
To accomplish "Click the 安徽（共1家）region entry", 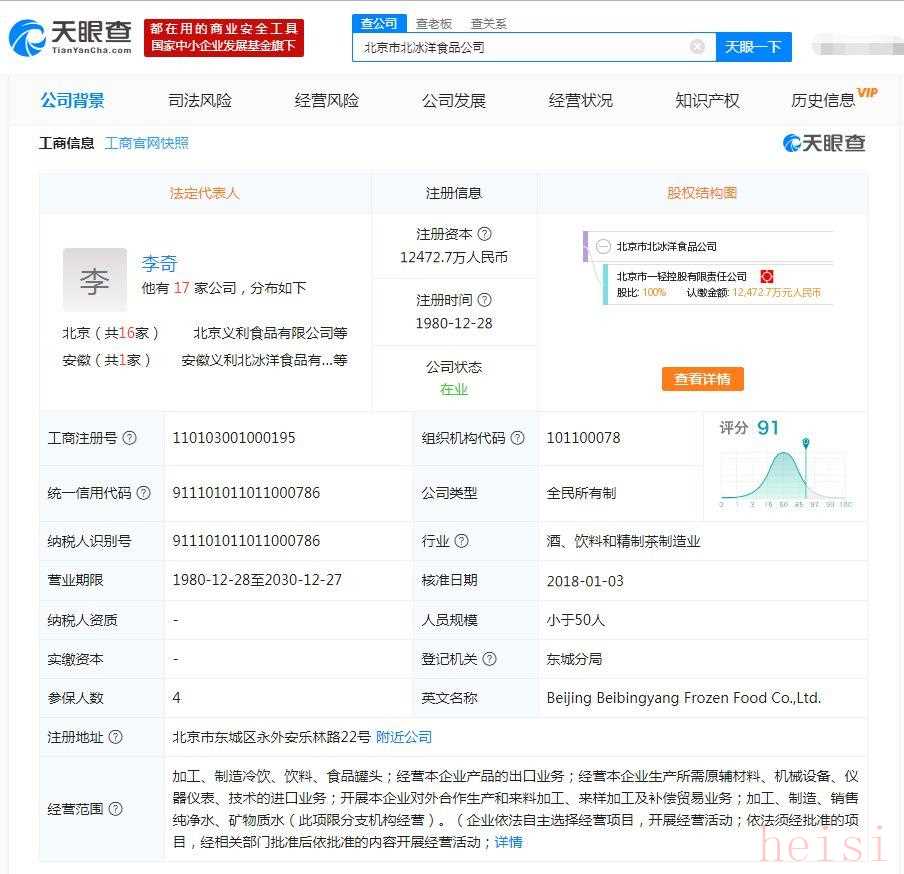I will click(106, 360).
